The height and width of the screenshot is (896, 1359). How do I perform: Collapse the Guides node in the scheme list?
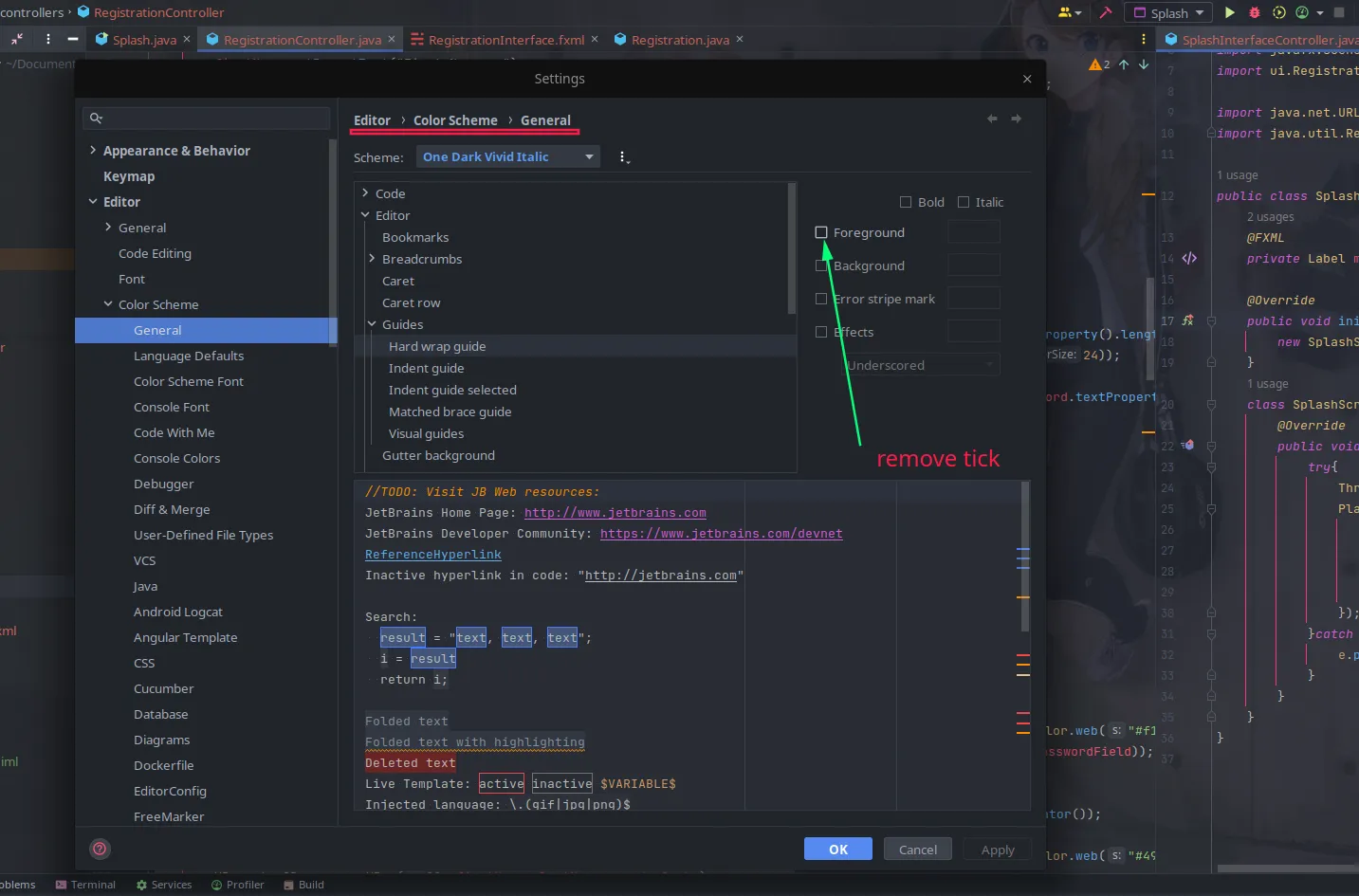[x=372, y=324]
